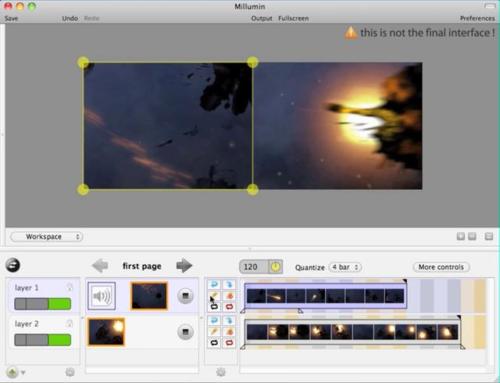Open the gear settings below timeline icons
500x383 pixels.
(221, 372)
